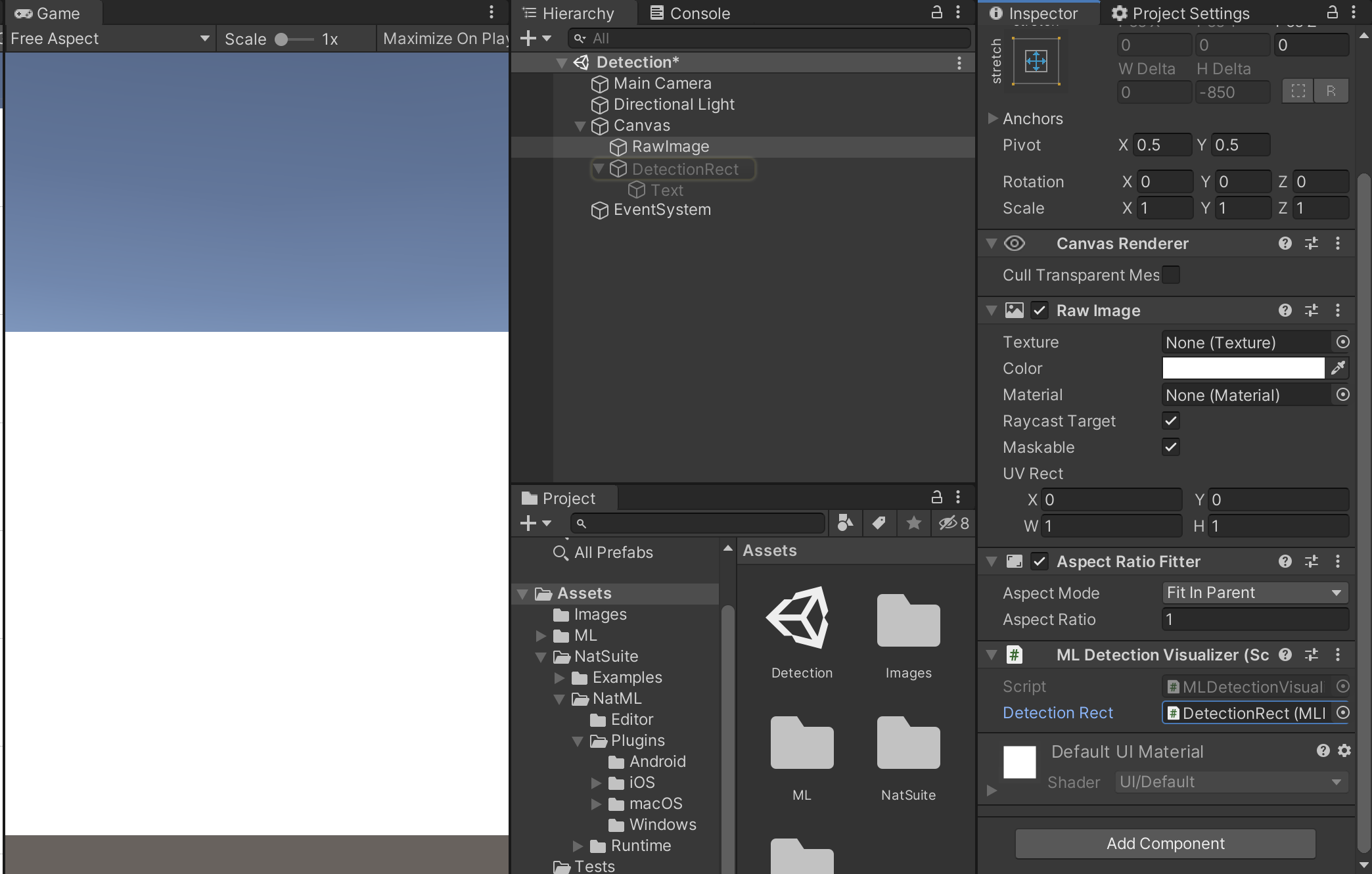
Task: Disable the Raw Image component checkbox
Action: 1039,310
